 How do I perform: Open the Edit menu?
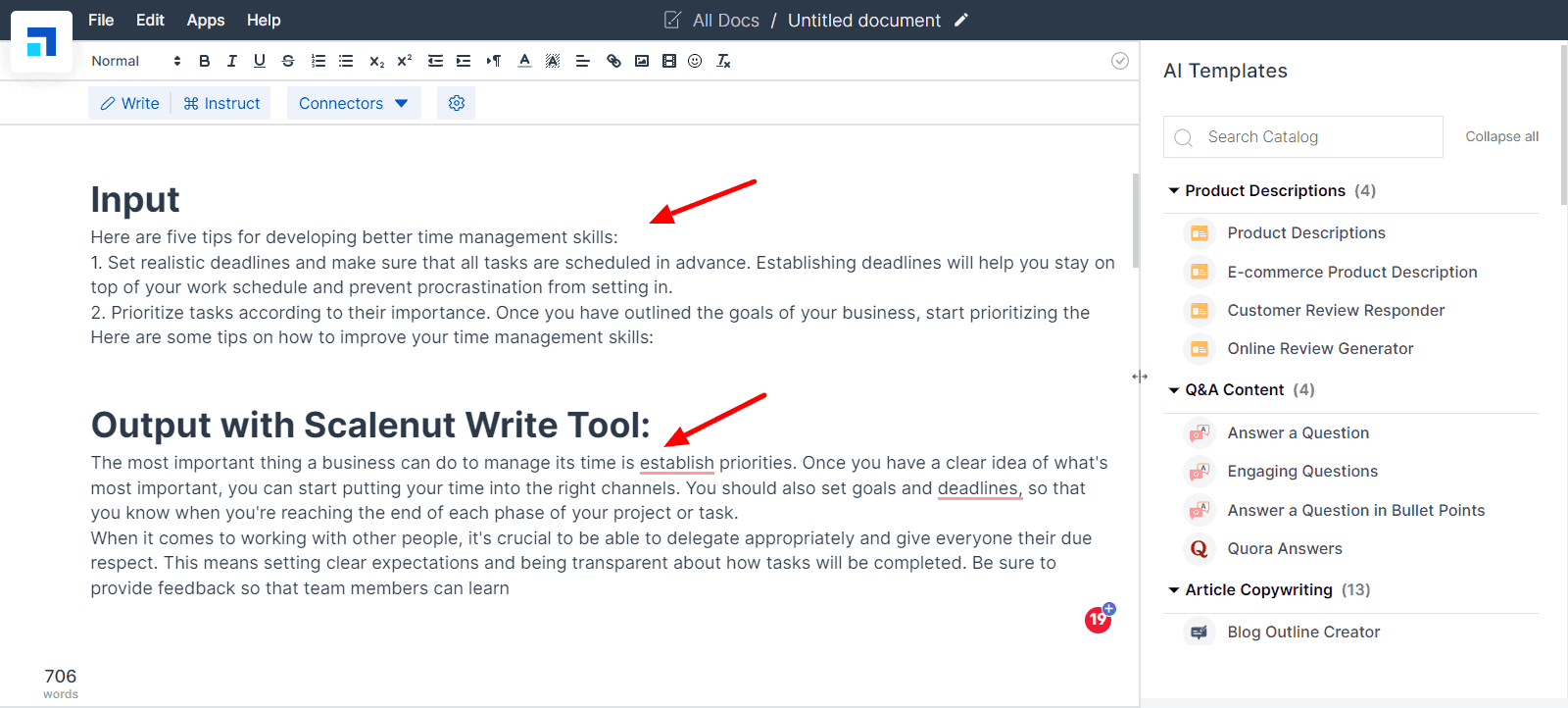pyautogui.click(x=150, y=20)
